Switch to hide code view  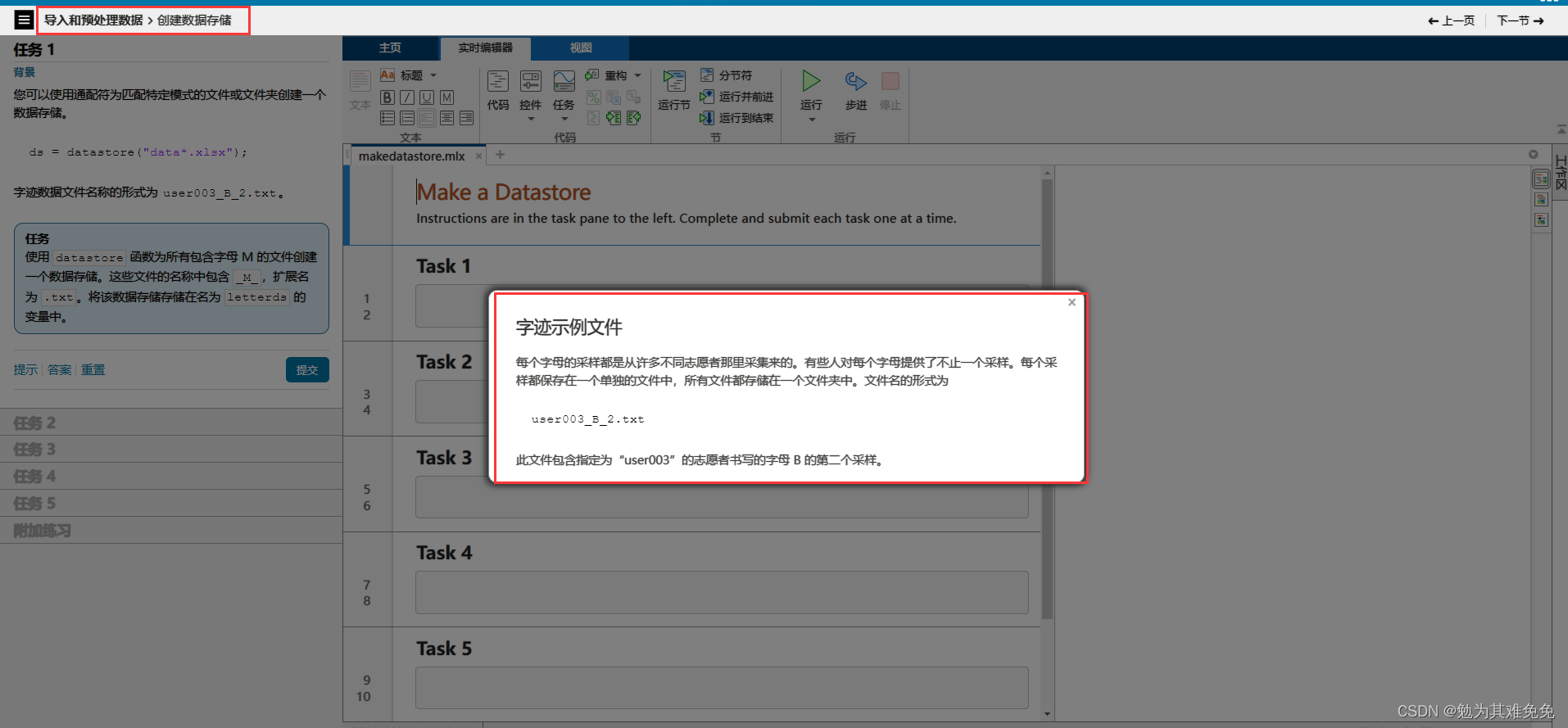click(x=1541, y=219)
